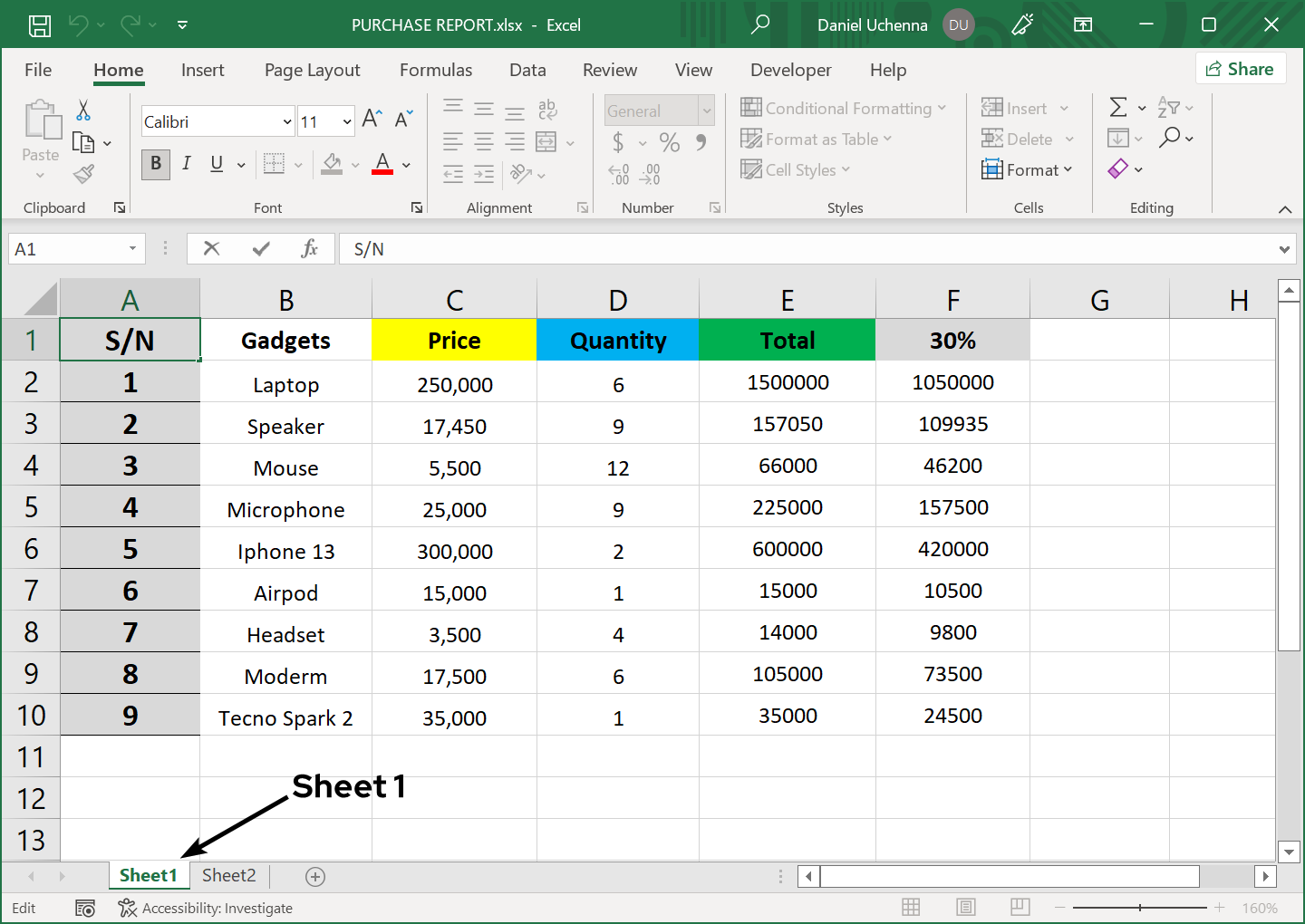Viewport: 1305px width, 924px height.
Task: Toggle underline formatting
Action: (217, 165)
